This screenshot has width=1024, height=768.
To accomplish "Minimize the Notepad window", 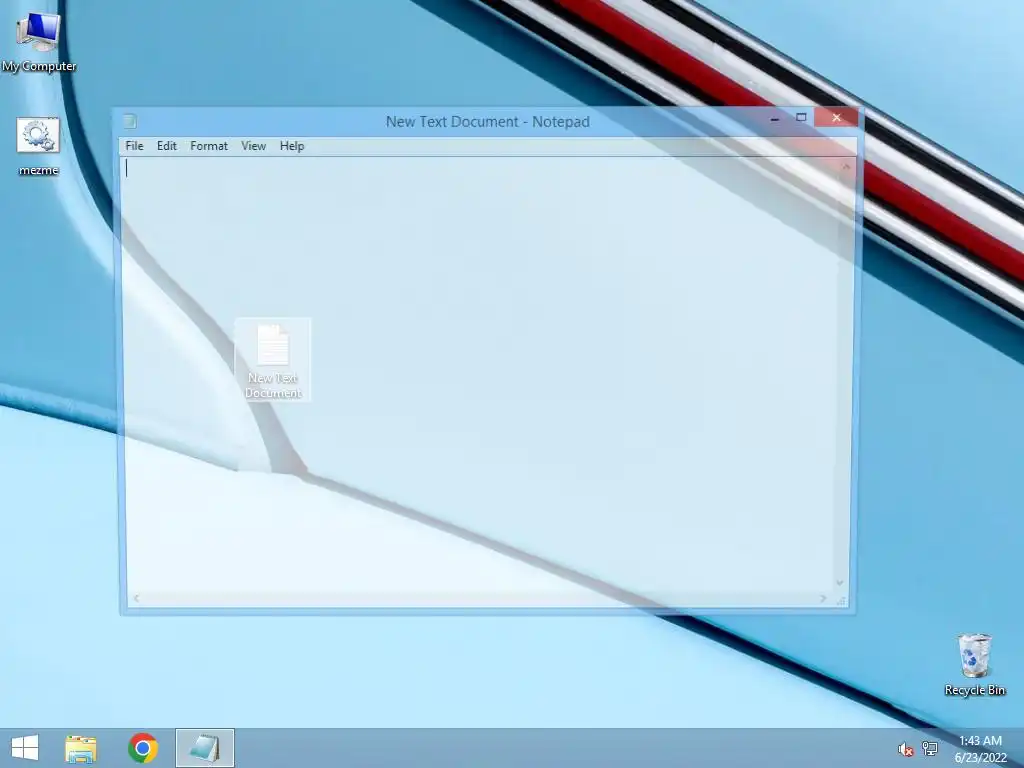I will [775, 118].
